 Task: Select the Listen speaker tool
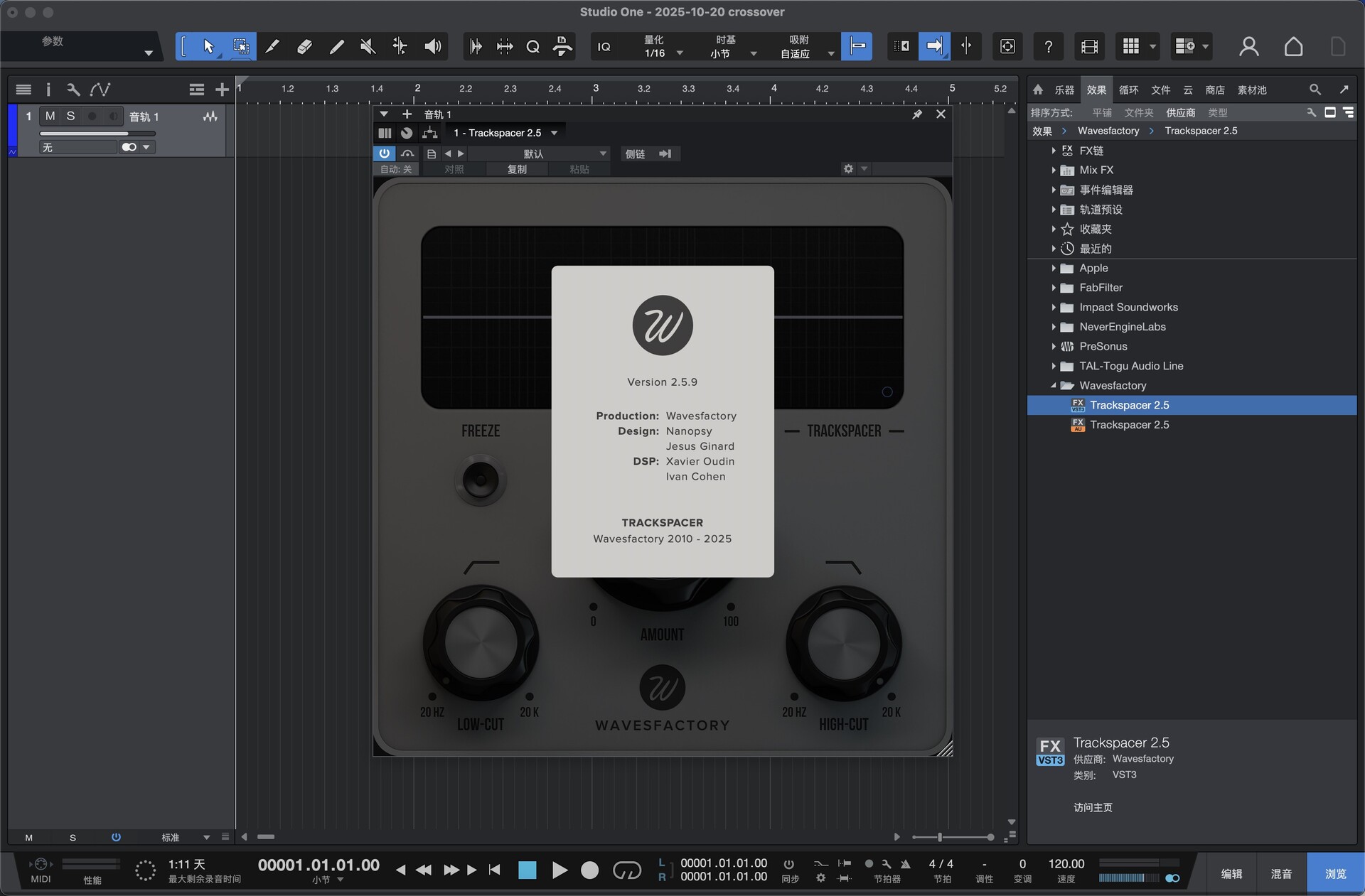click(432, 47)
